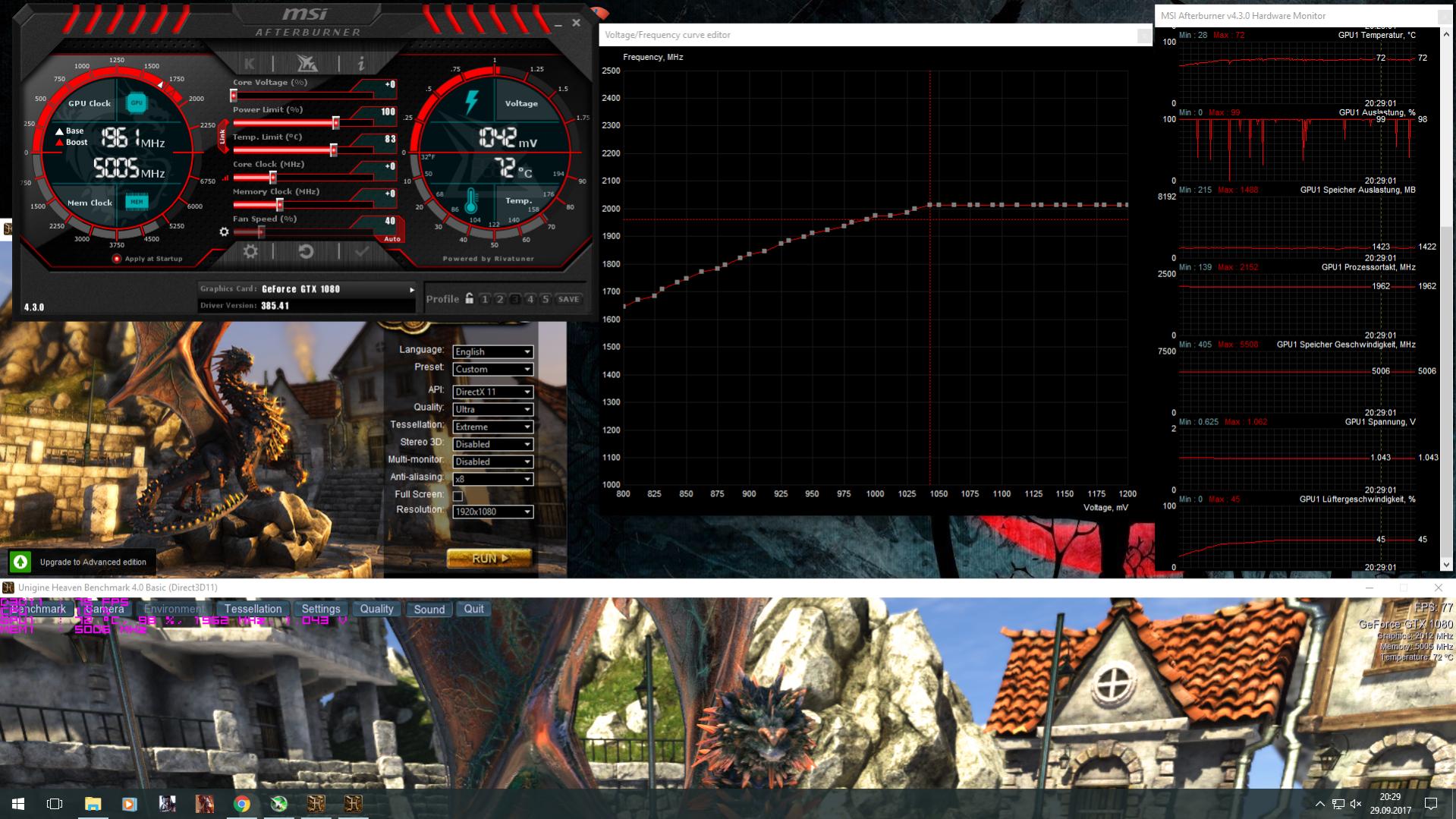Image resolution: width=1456 pixels, height=819 pixels.
Task: Show hidden system tray icons
Action: click(1319, 803)
